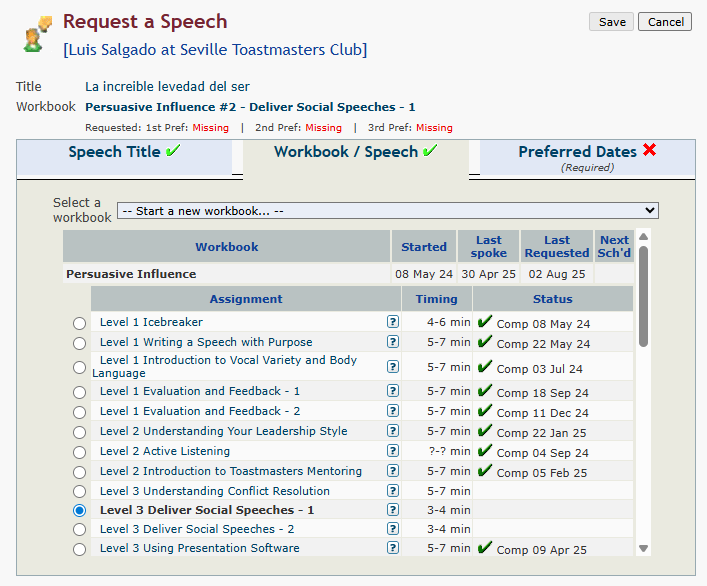The height and width of the screenshot is (586, 707).
Task: Click help icon for Understanding Conflict Resolution
Action: [393, 491]
